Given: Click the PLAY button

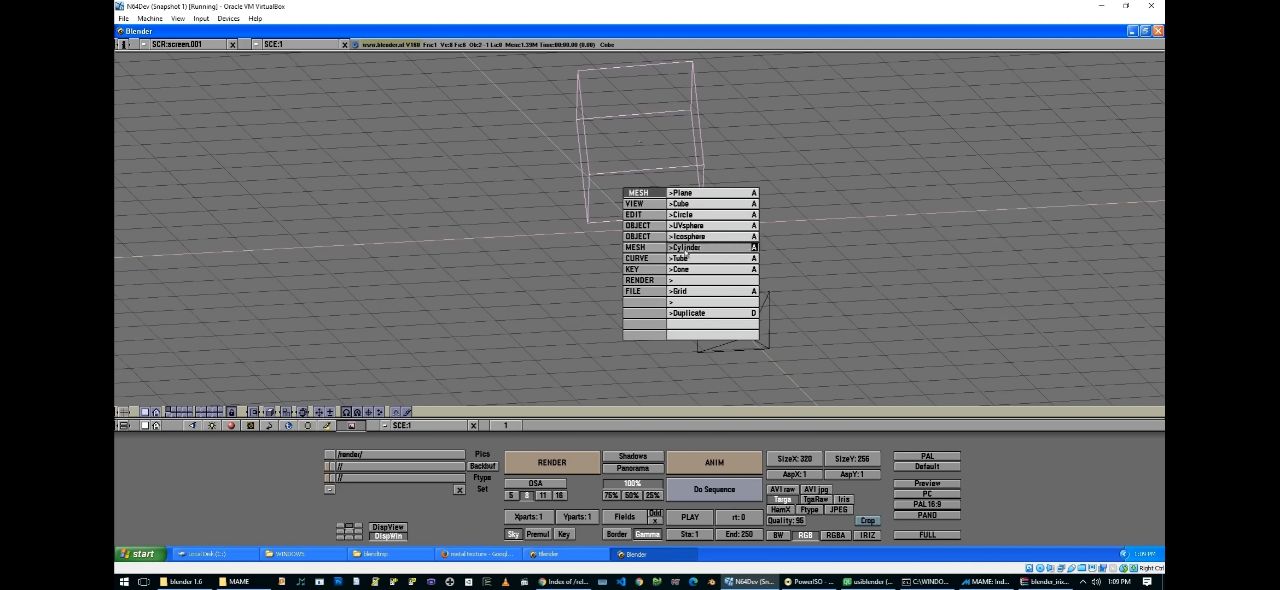Looking at the screenshot, I should click(690, 517).
